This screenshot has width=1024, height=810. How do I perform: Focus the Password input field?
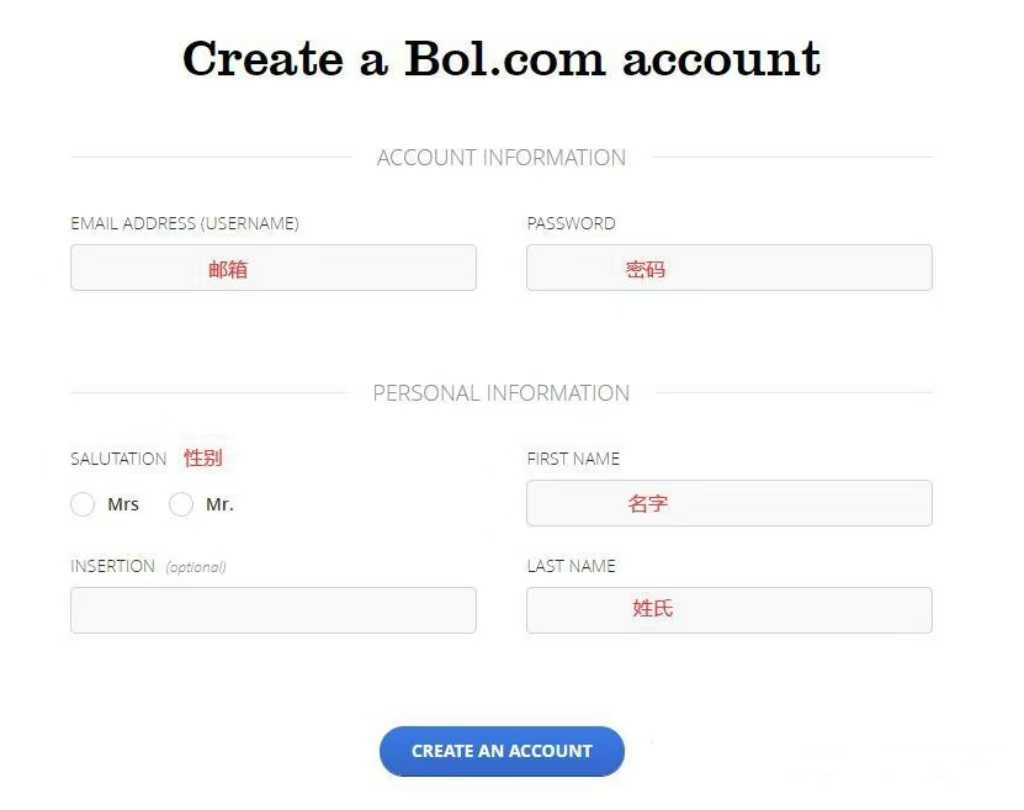coord(729,268)
